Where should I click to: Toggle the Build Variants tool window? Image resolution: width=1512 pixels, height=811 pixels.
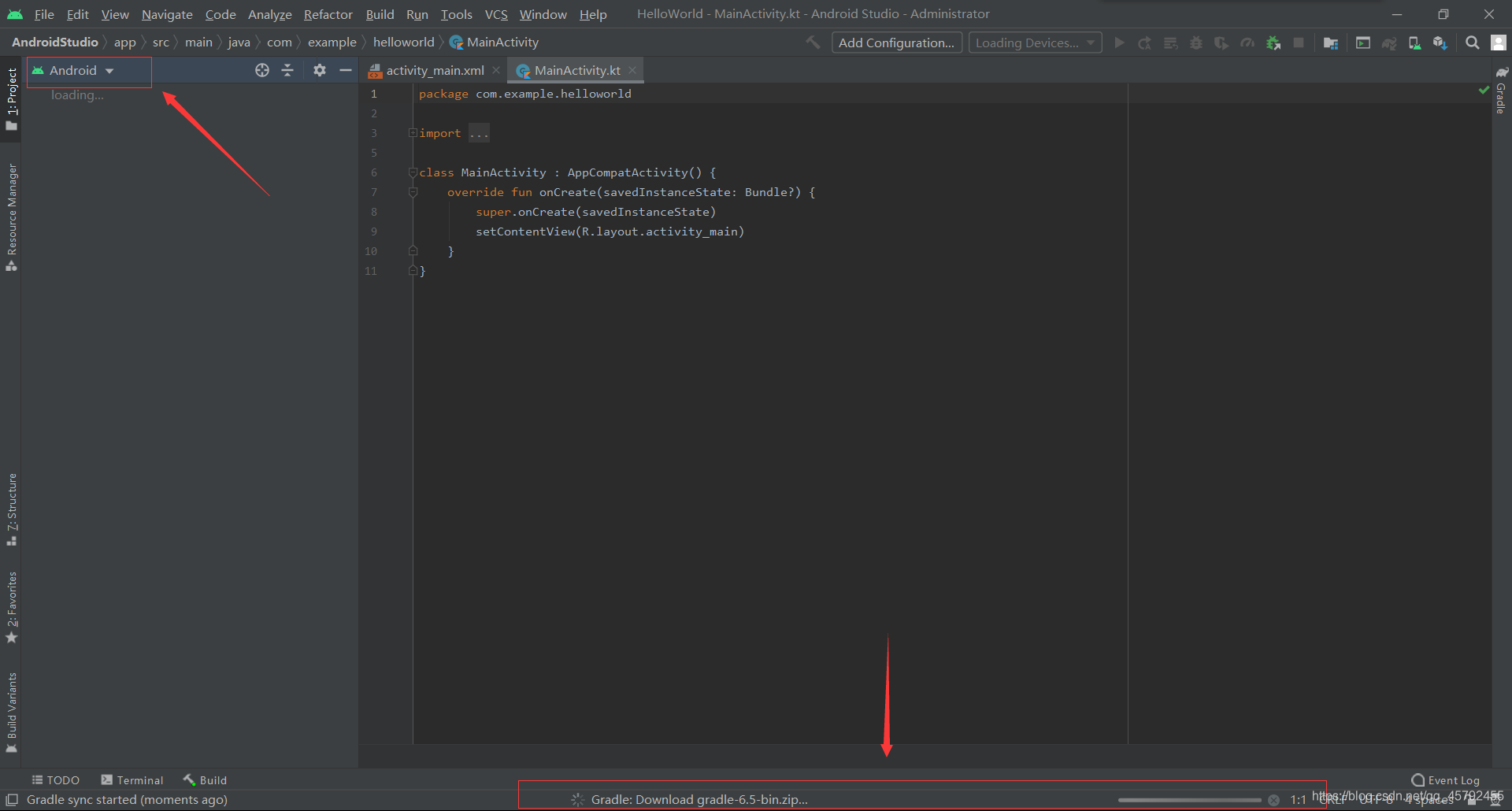(12, 713)
